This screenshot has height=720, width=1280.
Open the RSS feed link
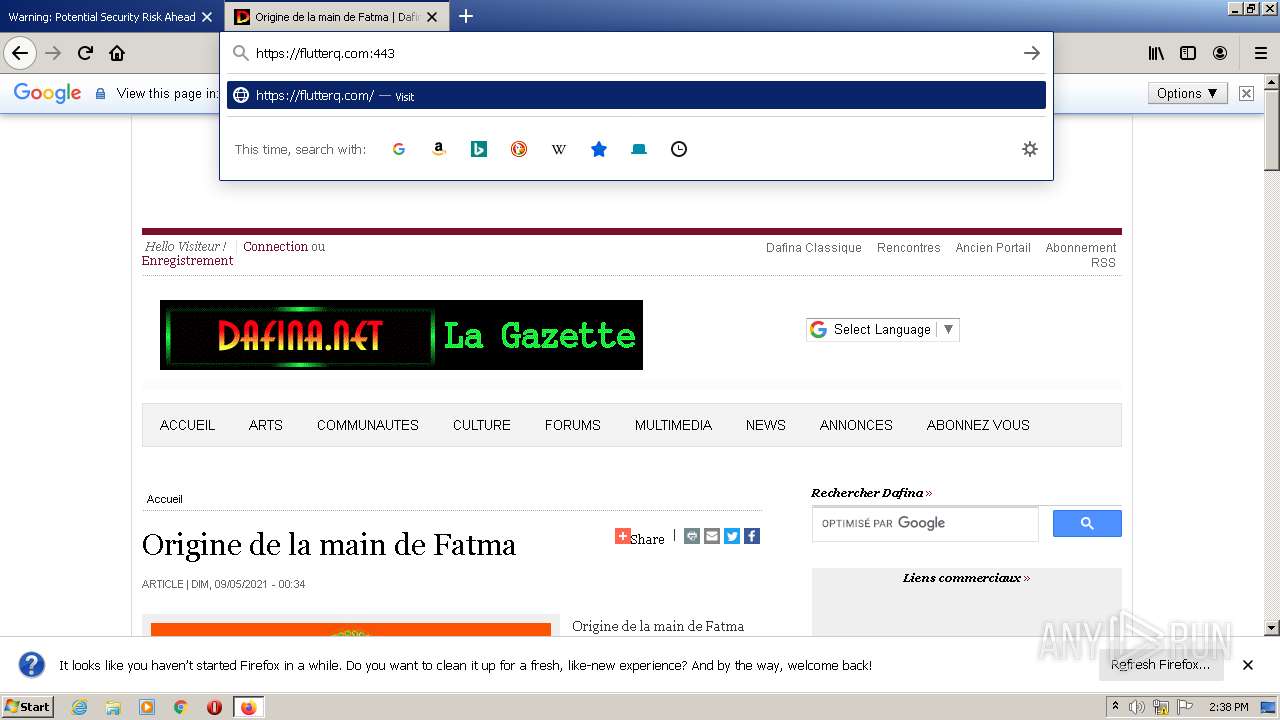tap(1103, 263)
